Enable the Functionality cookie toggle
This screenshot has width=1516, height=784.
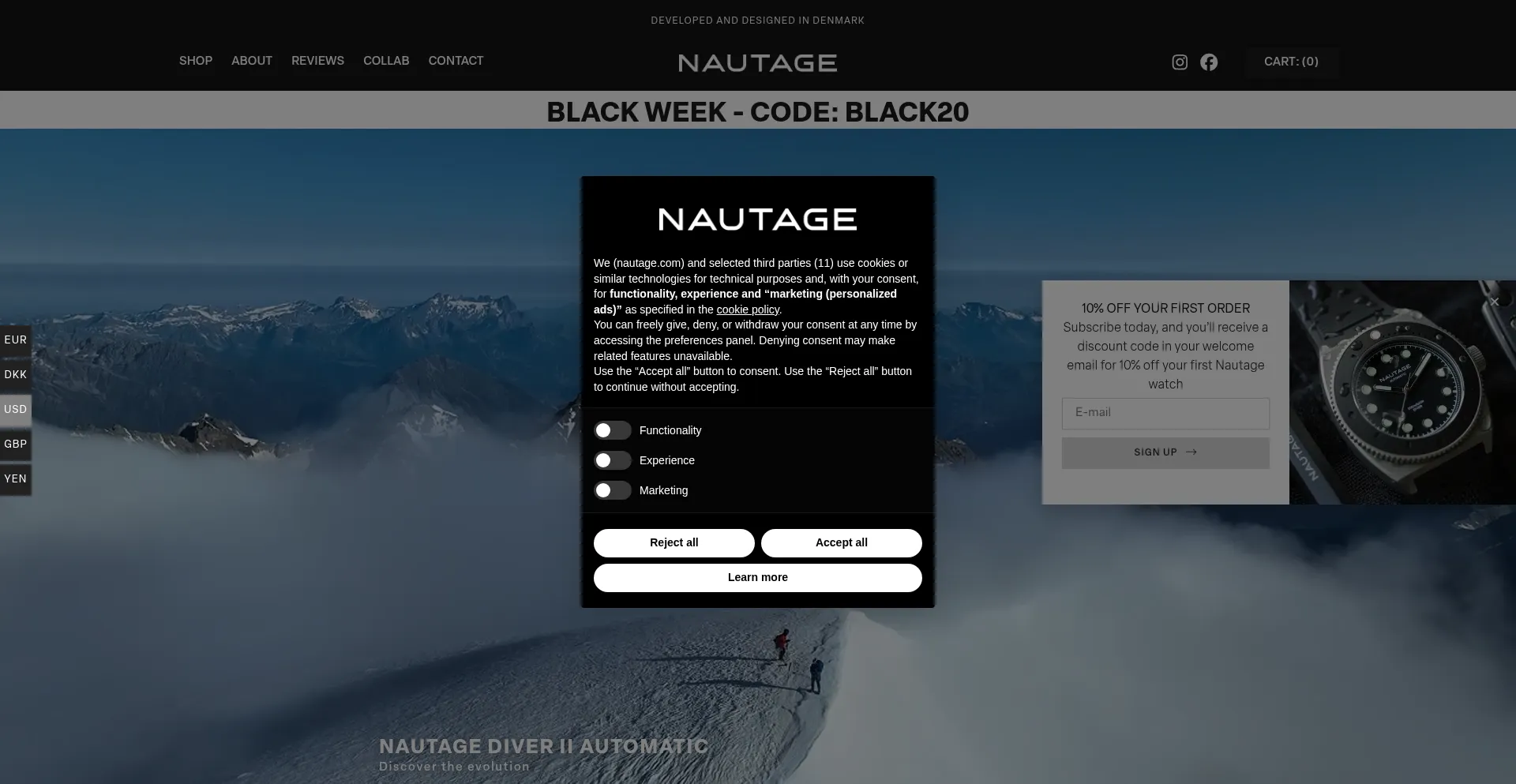pyautogui.click(x=612, y=430)
